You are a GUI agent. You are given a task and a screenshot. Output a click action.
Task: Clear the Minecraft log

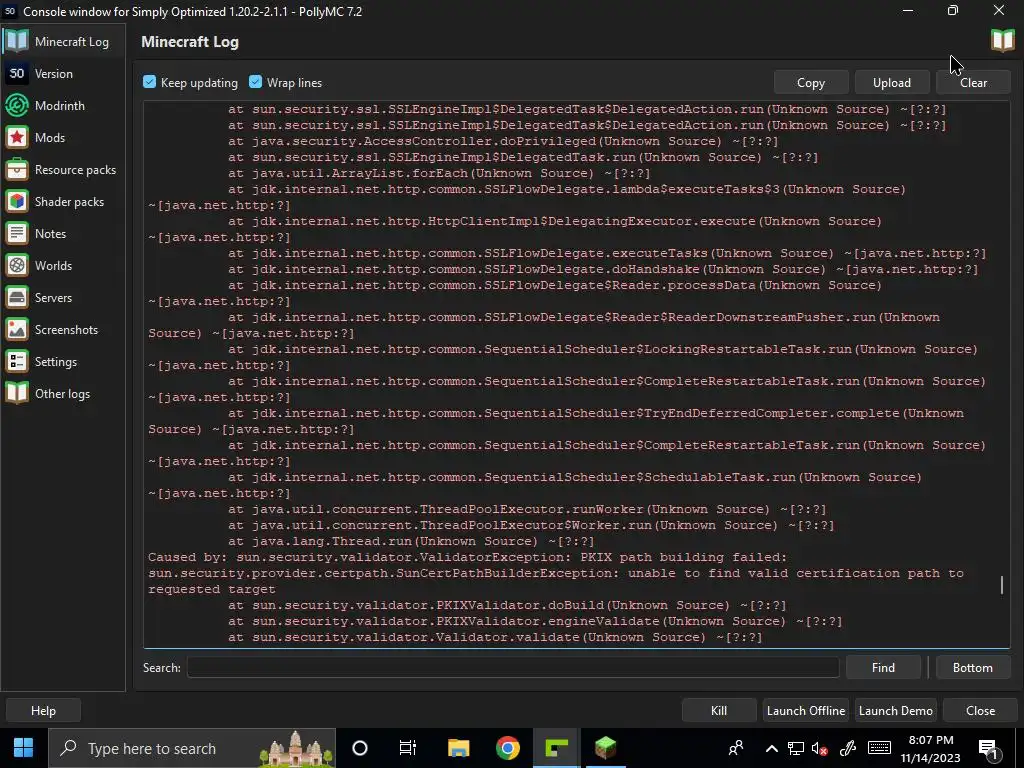coord(973,83)
